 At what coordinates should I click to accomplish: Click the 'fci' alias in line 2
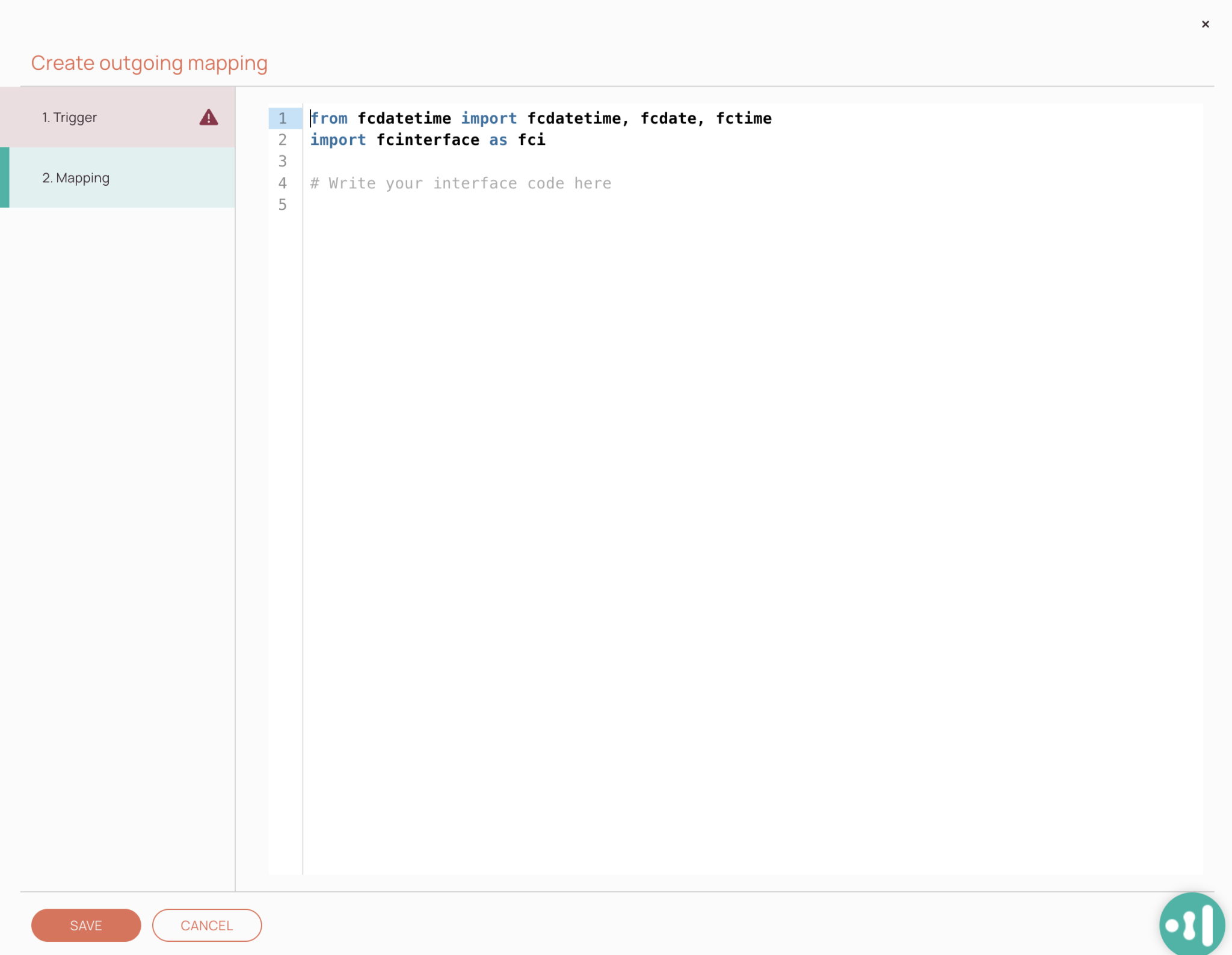532,140
